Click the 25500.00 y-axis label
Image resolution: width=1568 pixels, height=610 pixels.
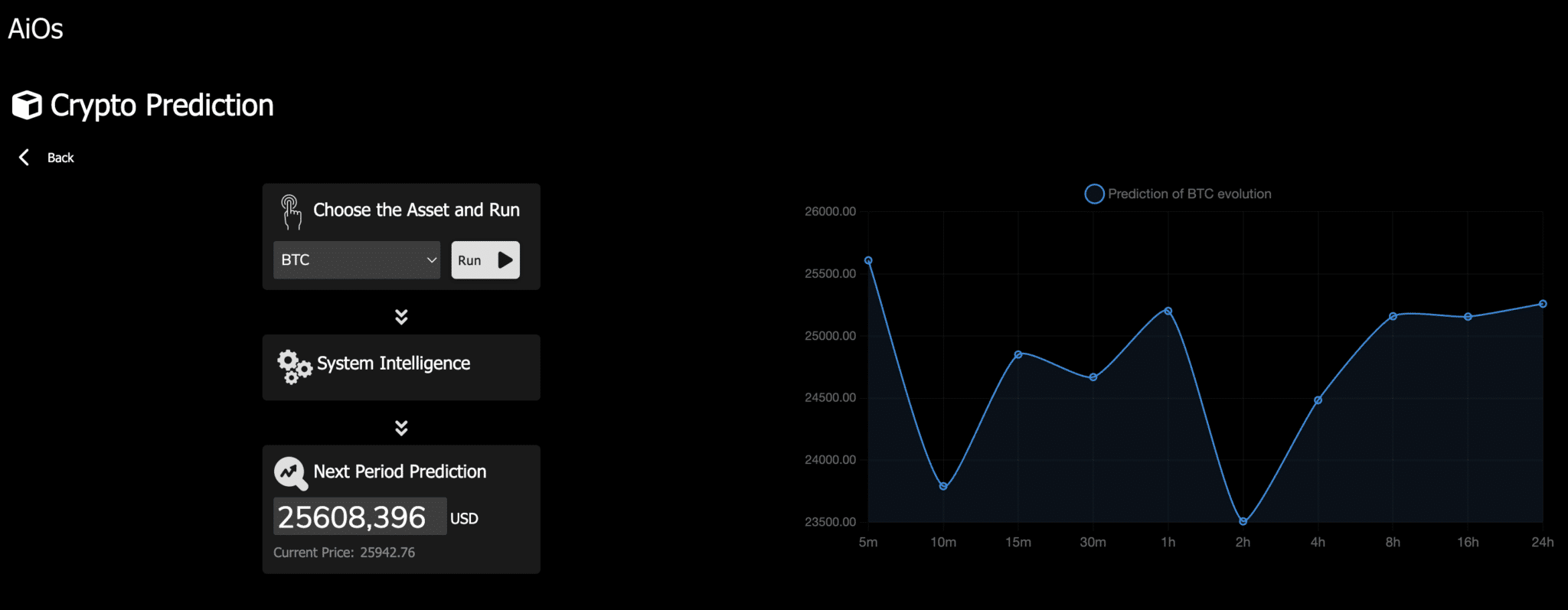(x=830, y=273)
